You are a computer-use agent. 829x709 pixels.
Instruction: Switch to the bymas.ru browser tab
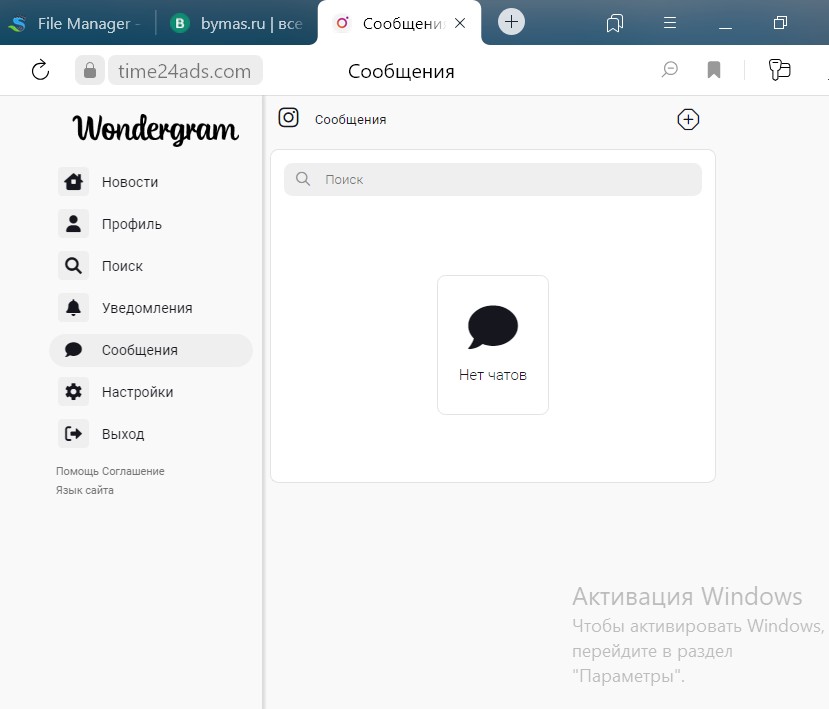click(x=237, y=23)
